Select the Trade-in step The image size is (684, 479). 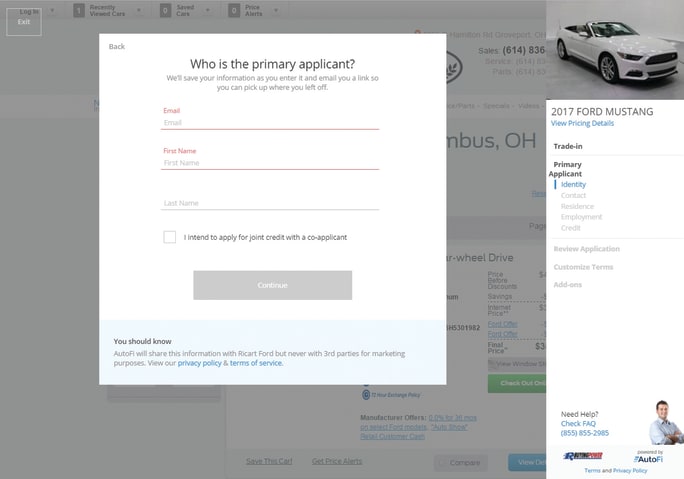tap(568, 147)
